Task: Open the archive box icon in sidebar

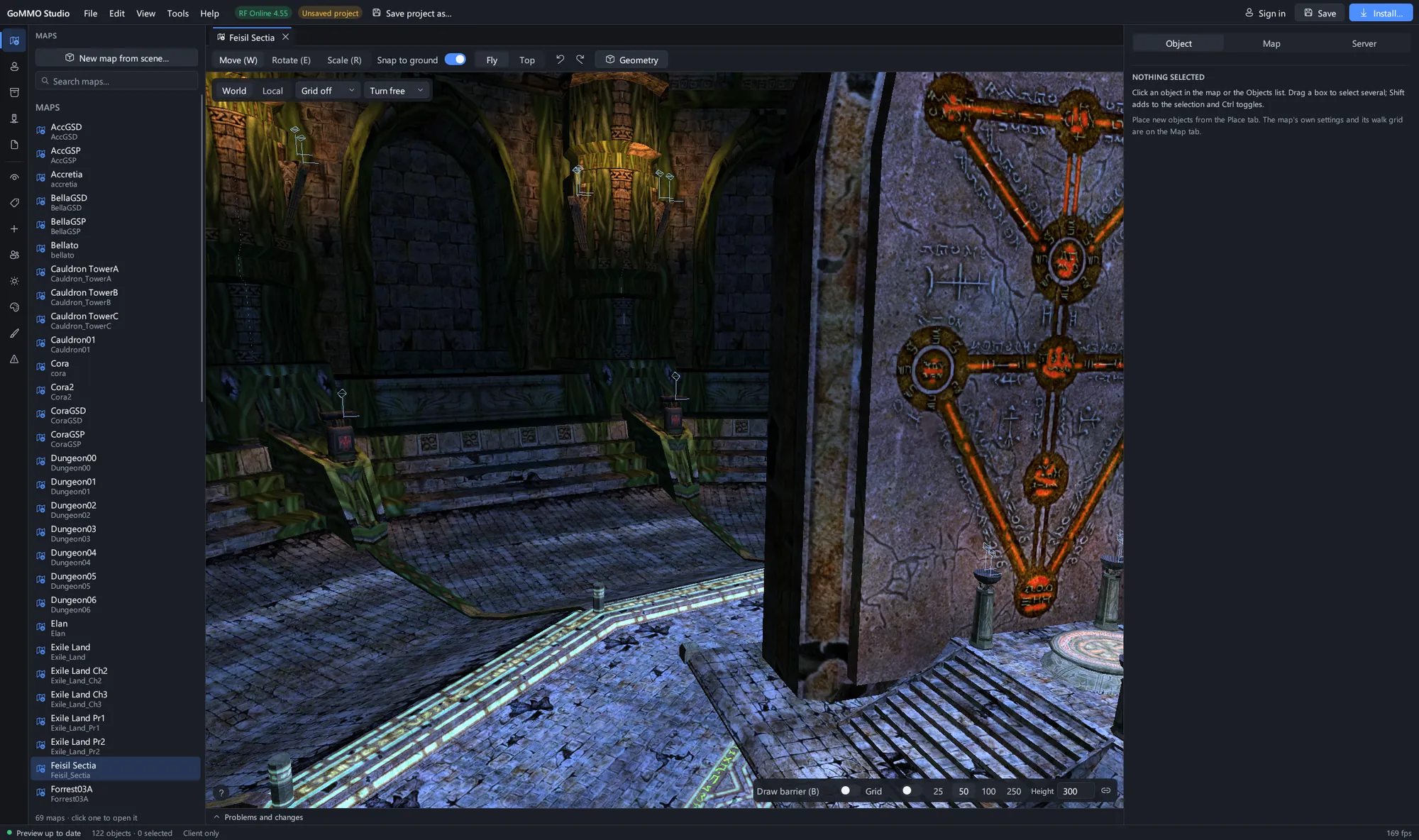Action: [14, 92]
